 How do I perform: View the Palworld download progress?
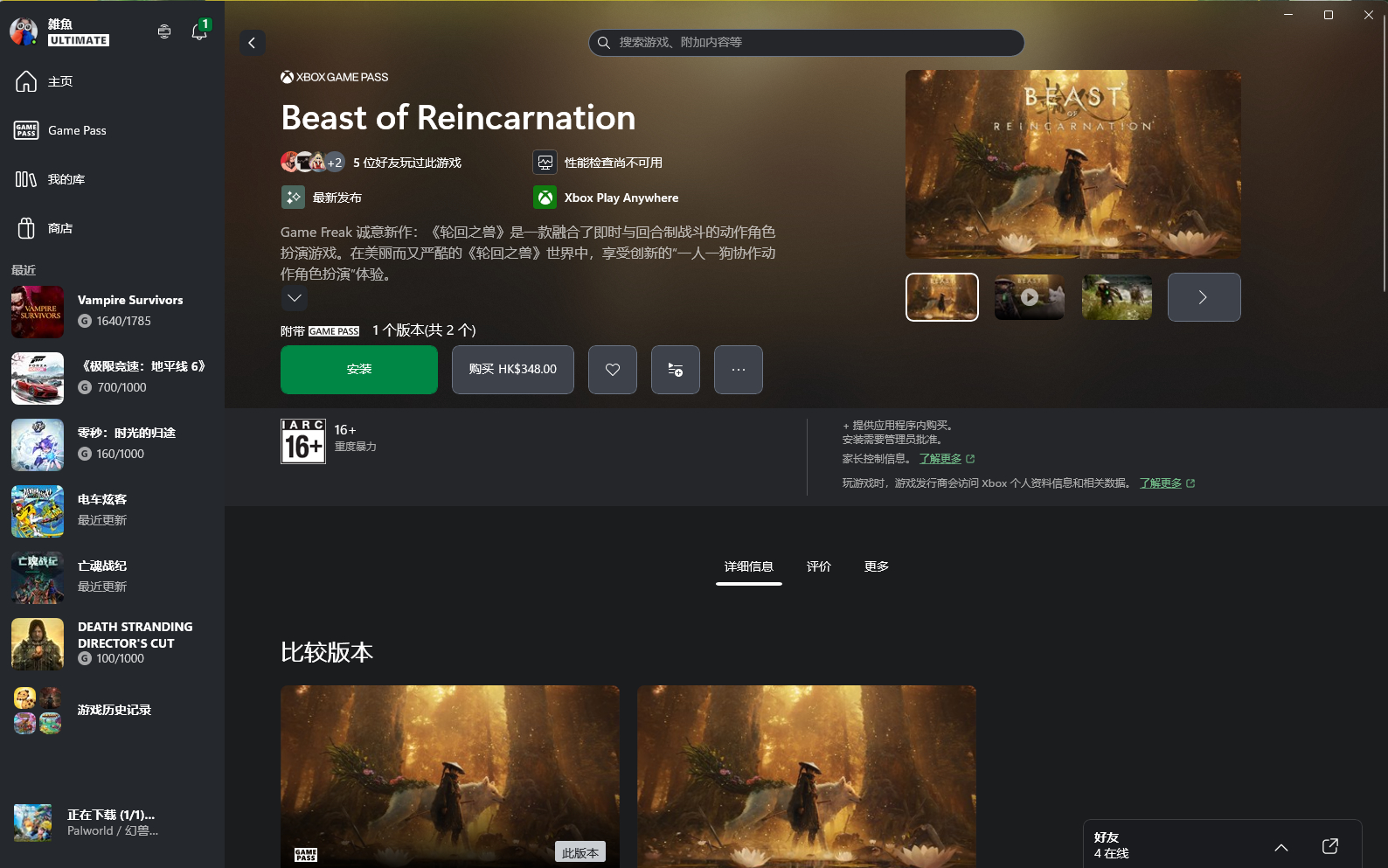[x=112, y=823]
